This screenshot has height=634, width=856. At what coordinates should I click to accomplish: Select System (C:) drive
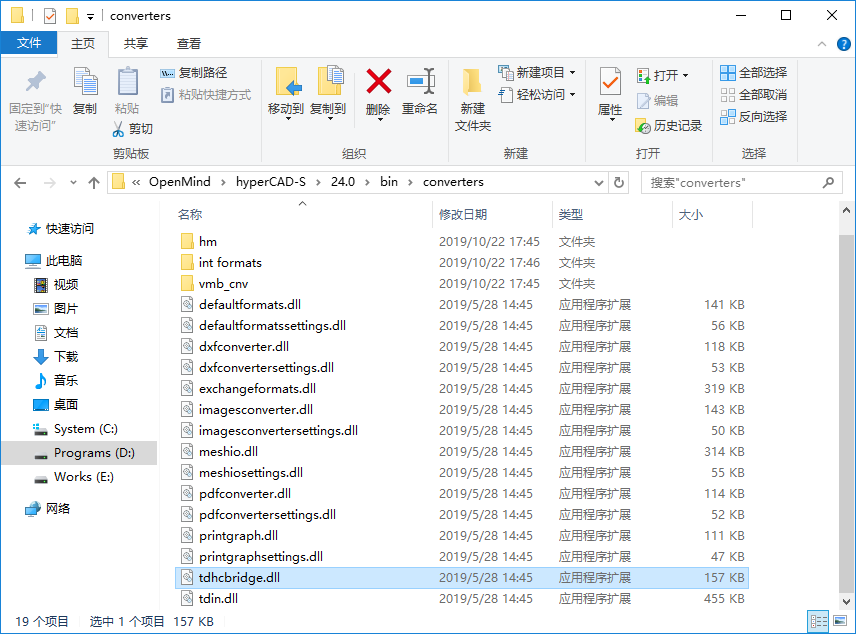coord(75,429)
